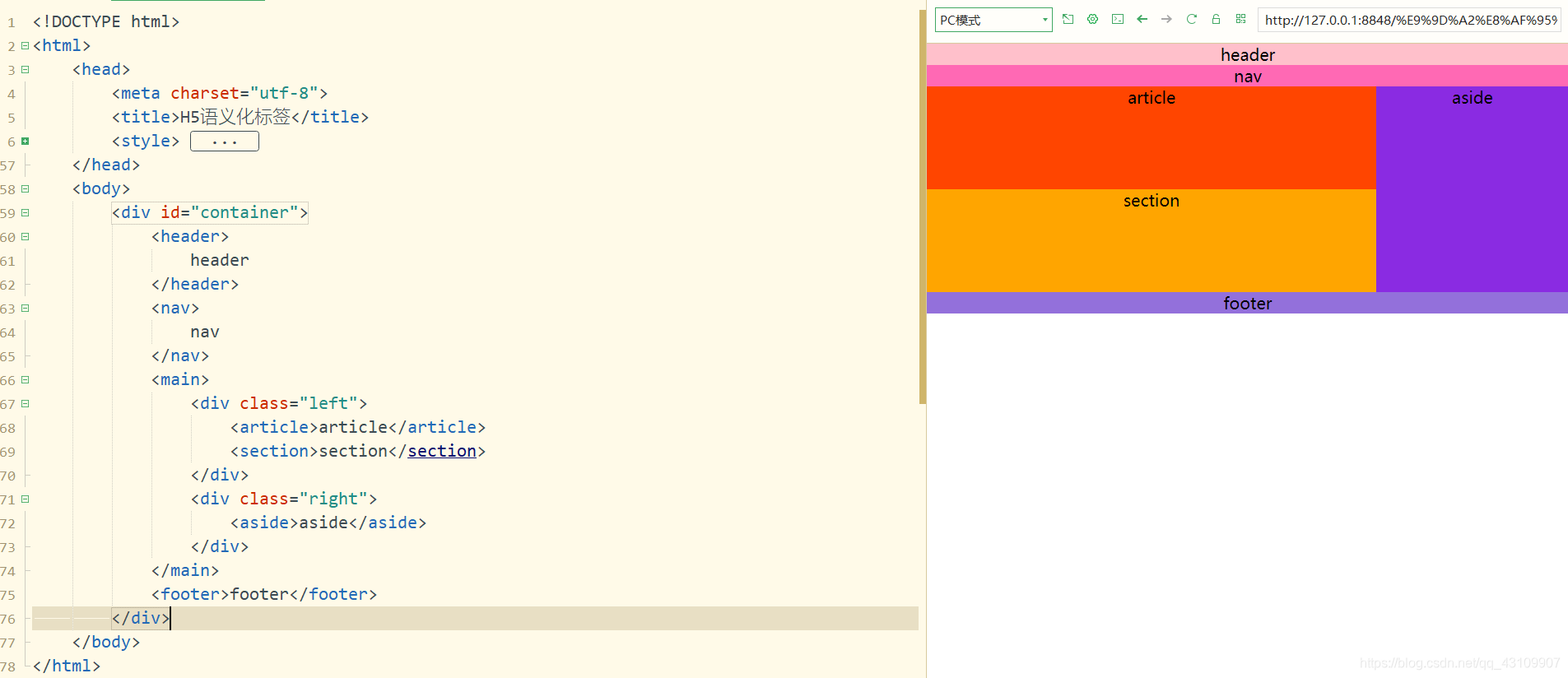Collapse the header block on line 60

pos(25,236)
